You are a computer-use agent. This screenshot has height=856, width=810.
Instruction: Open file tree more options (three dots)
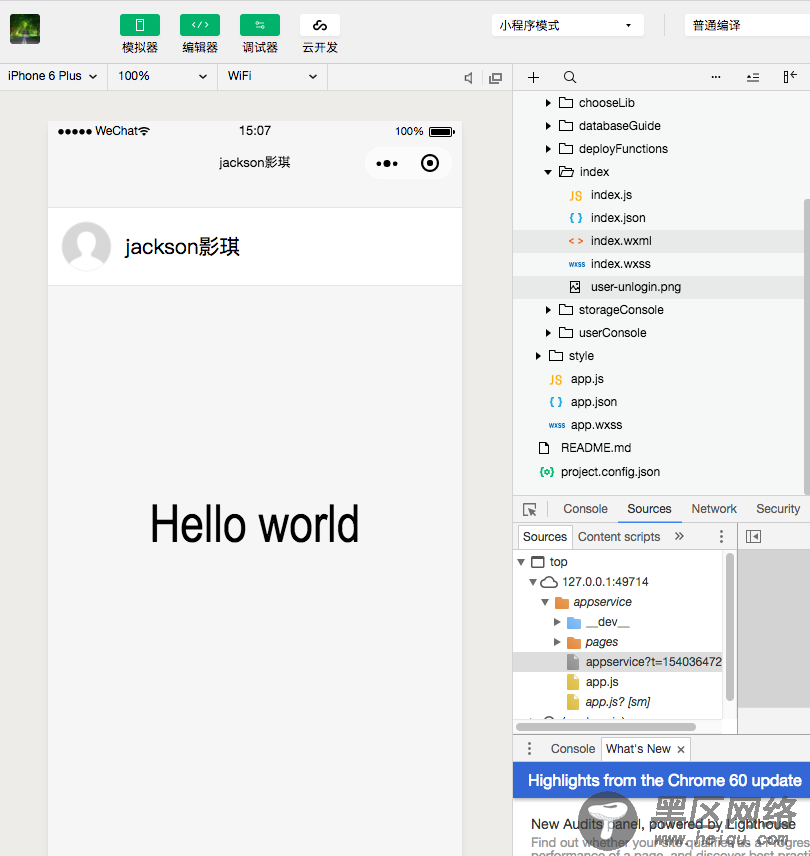coord(716,78)
